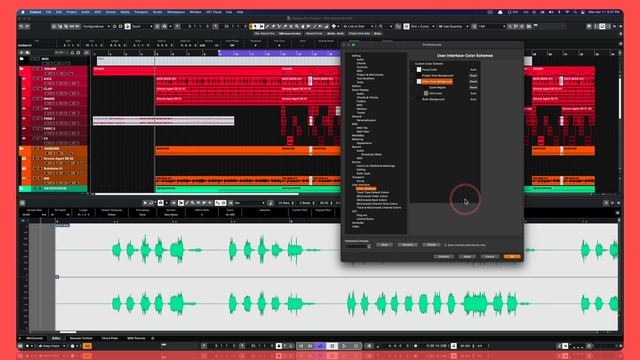Click the Record button on transport bar
The height and width of the screenshot is (360, 640).
[356, 346]
